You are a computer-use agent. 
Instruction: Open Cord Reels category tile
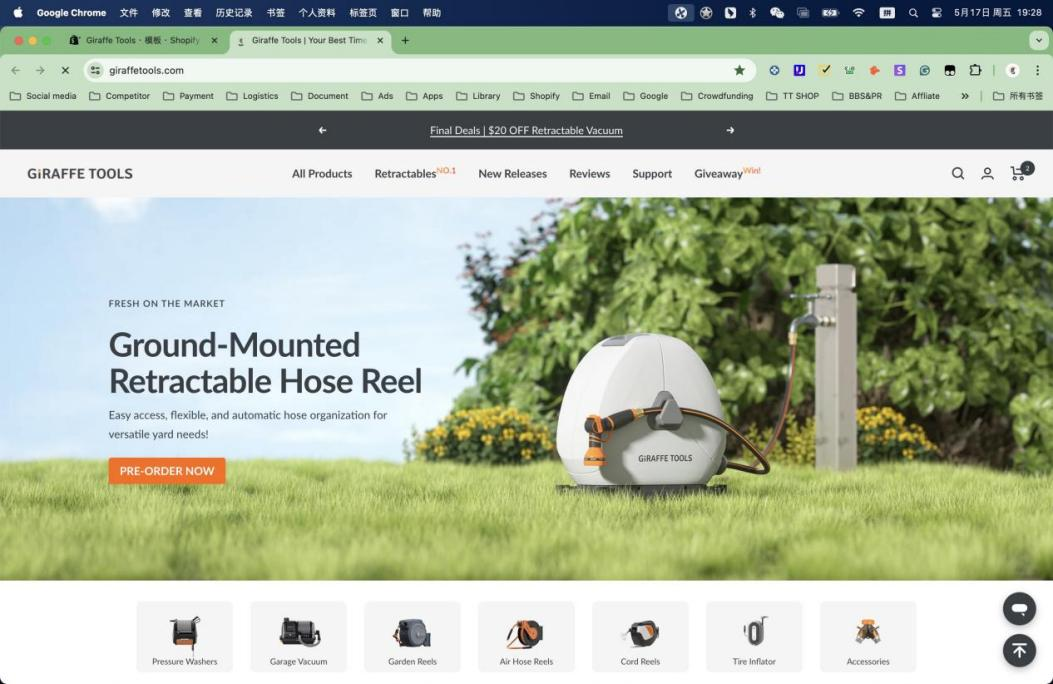(640, 636)
